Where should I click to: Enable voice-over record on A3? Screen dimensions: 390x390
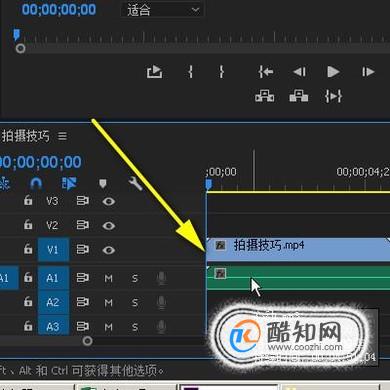(161, 327)
